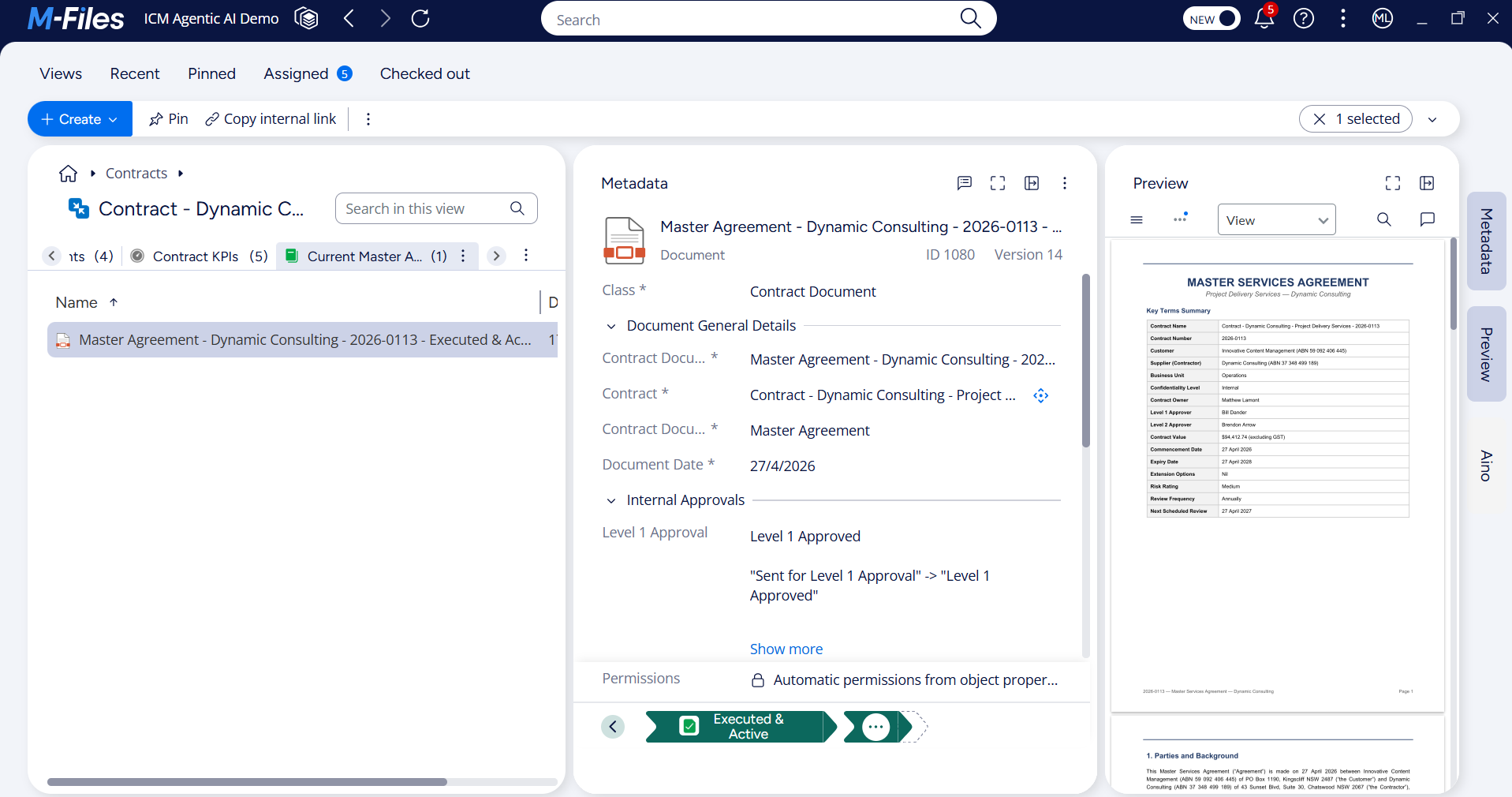
Task: Search within the preview document
Action: click(1384, 219)
